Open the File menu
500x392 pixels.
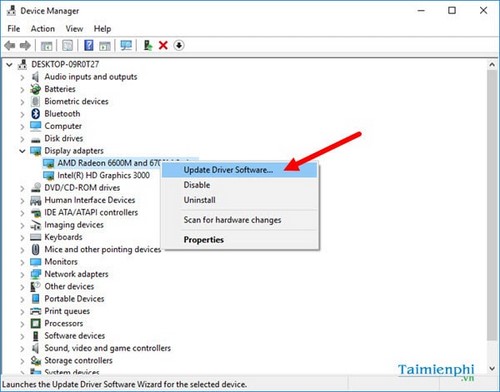pyautogui.click(x=14, y=29)
